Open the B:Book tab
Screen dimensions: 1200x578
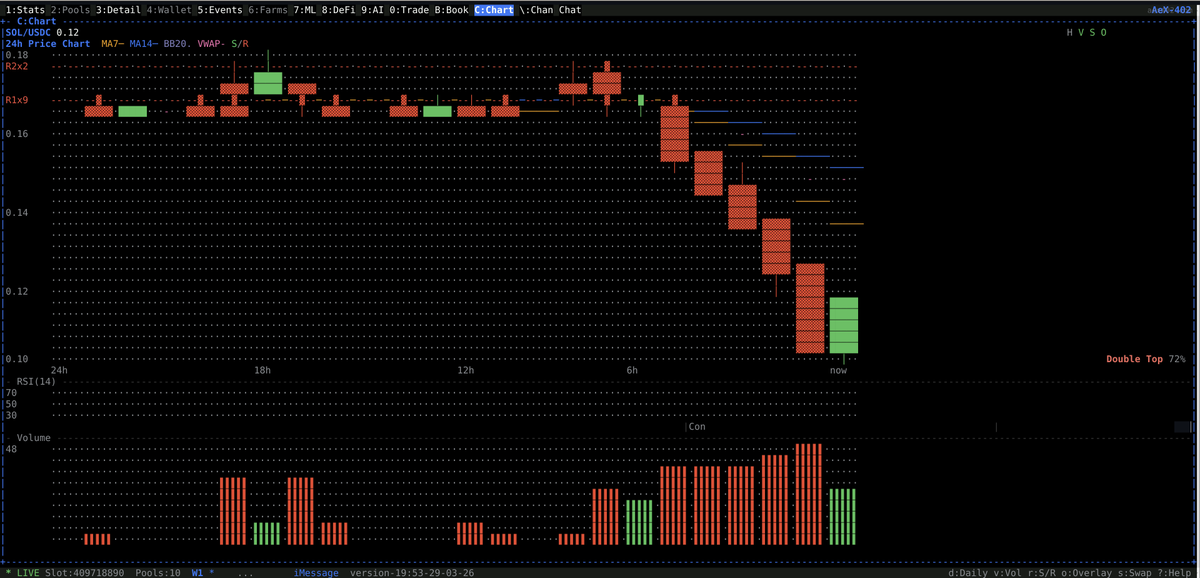pos(451,10)
